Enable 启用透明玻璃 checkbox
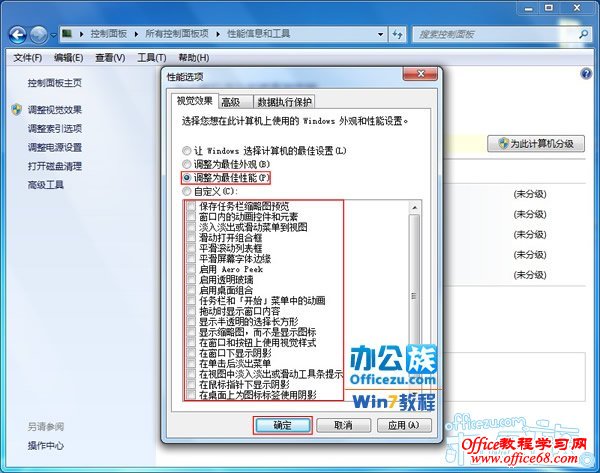The image size is (600, 473). 191,280
